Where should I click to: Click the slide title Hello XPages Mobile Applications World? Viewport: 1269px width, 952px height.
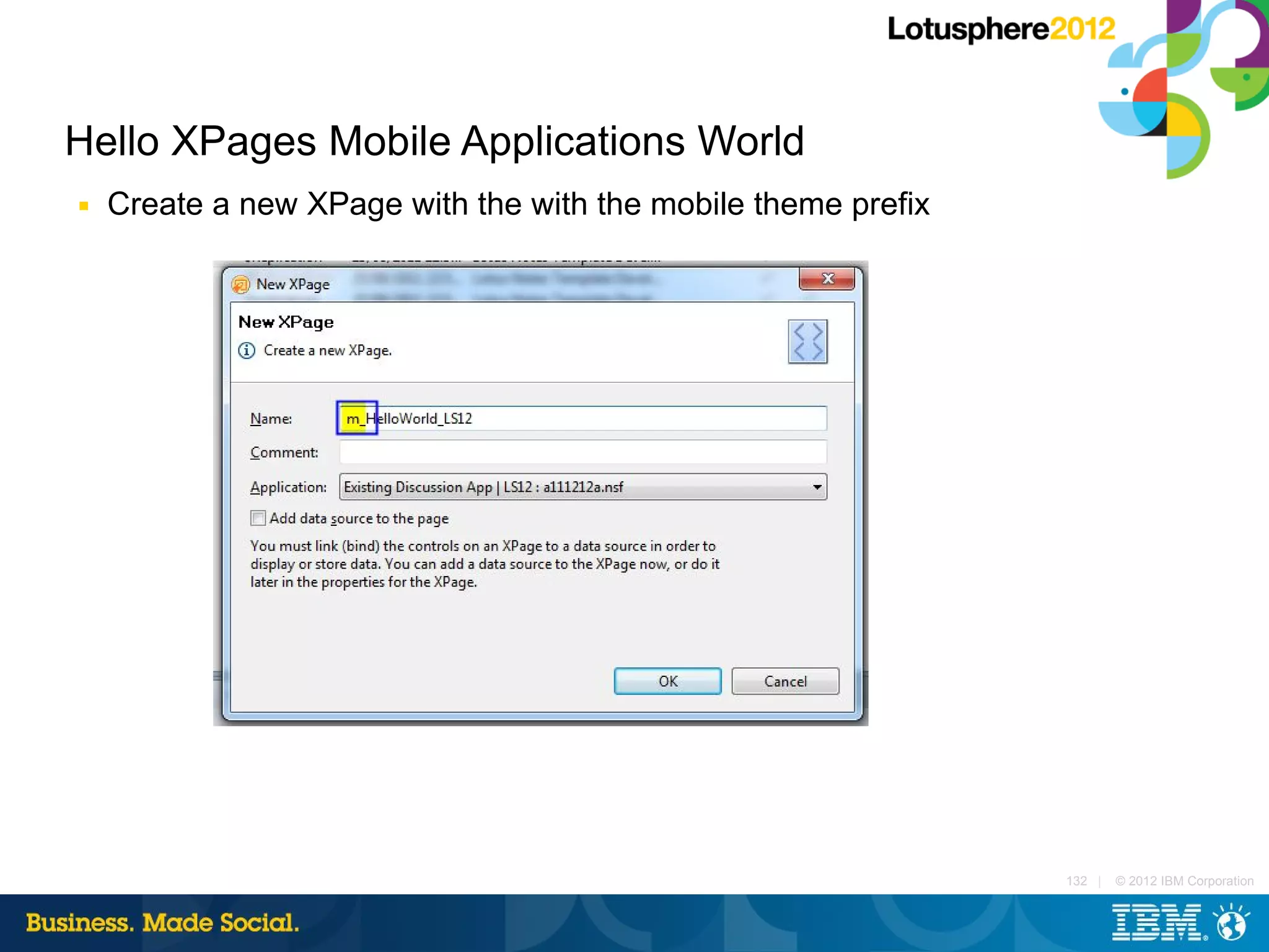pyautogui.click(x=434, y=141)
